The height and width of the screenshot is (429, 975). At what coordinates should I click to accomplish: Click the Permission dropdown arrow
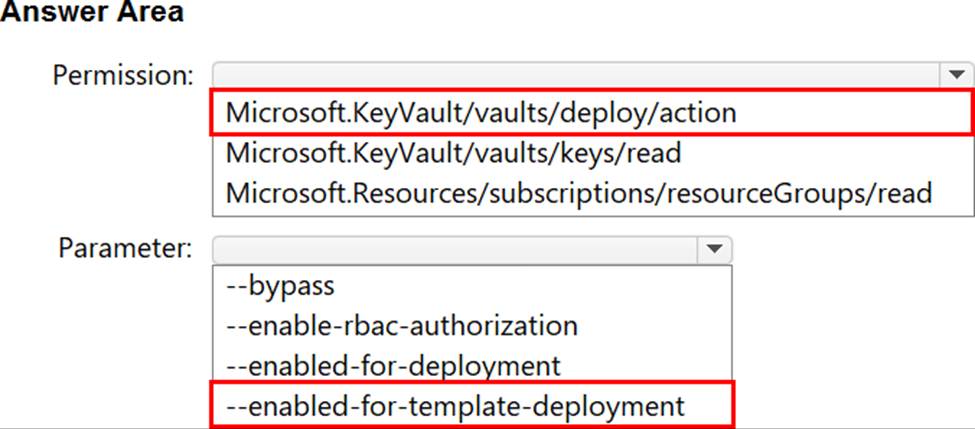pos(956,75)
